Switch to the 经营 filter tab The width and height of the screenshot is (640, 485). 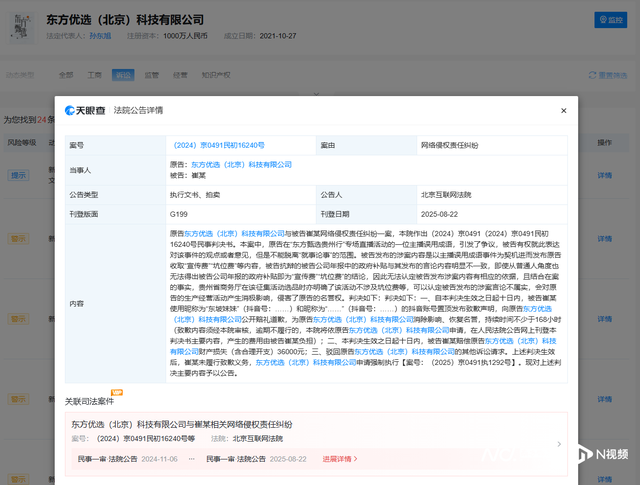[180, 75]
